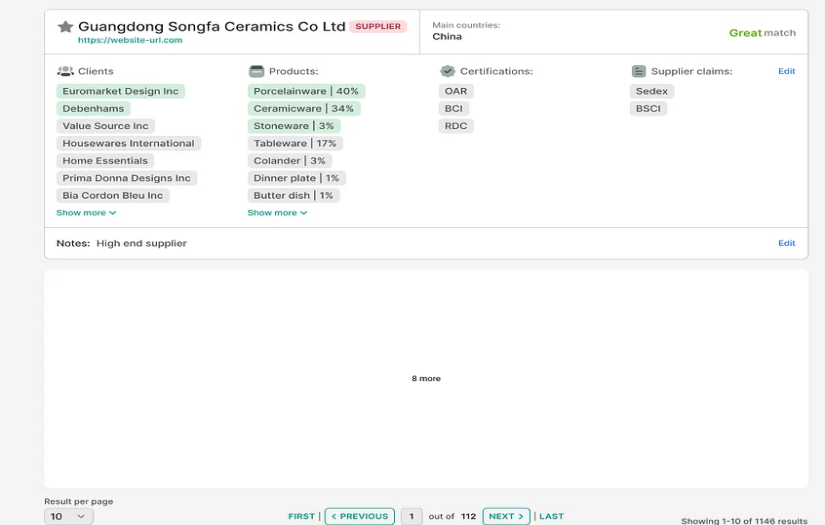Screen dimensions: 825x525
Task: Click the Value Source Inc tag
Action: (105, 126)
